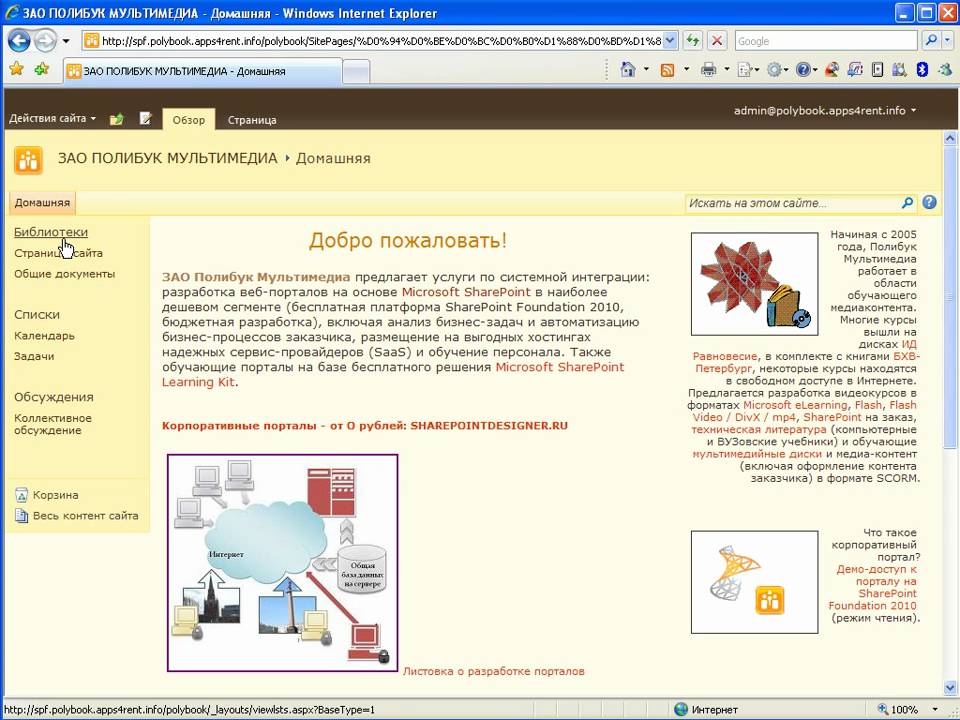Open Коллективное обсуждение discussion board
The image size is (960, 720).
[x=53, y=424]
